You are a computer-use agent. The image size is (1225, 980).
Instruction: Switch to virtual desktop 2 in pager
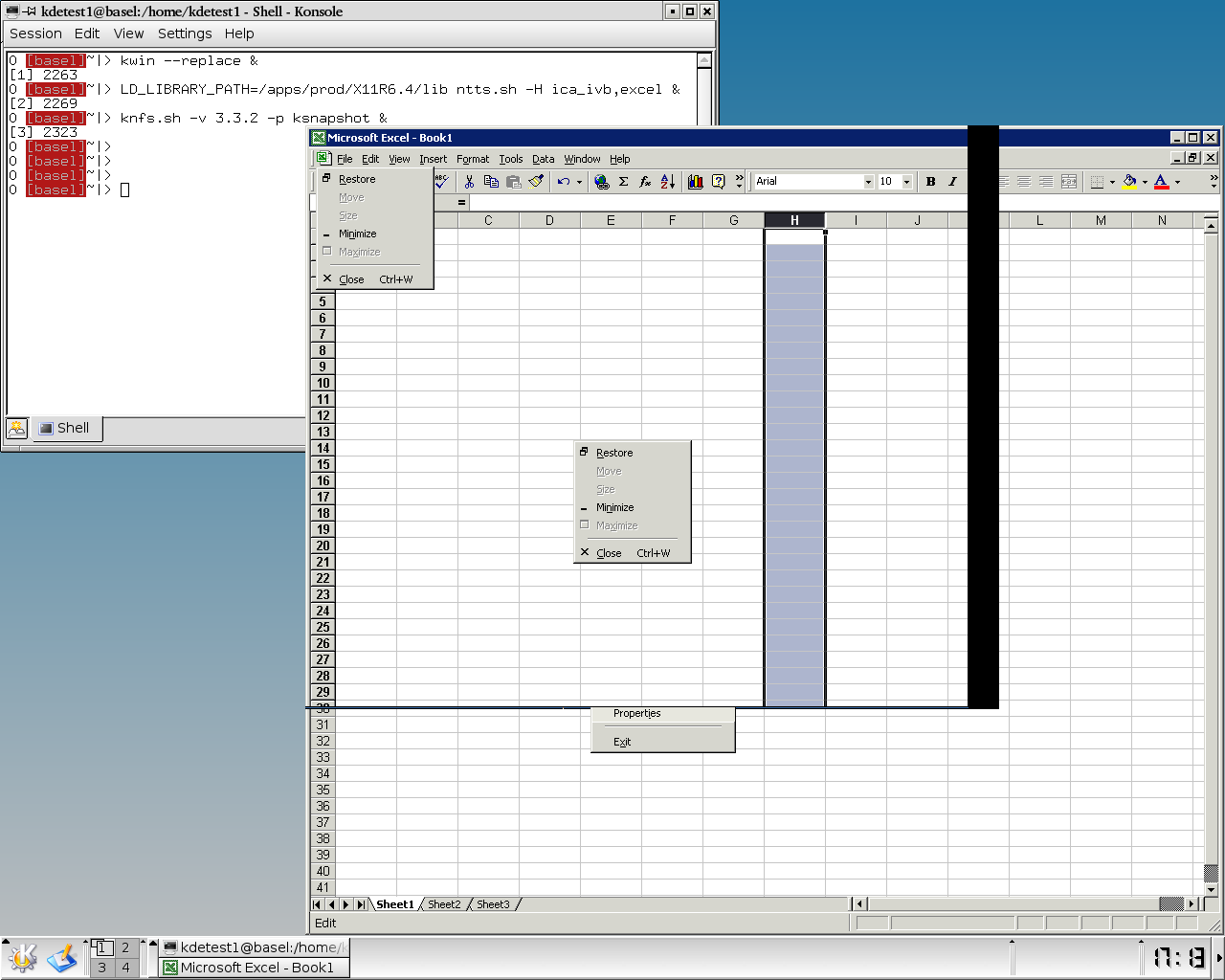pyautogui.click(x=125, y=947)
